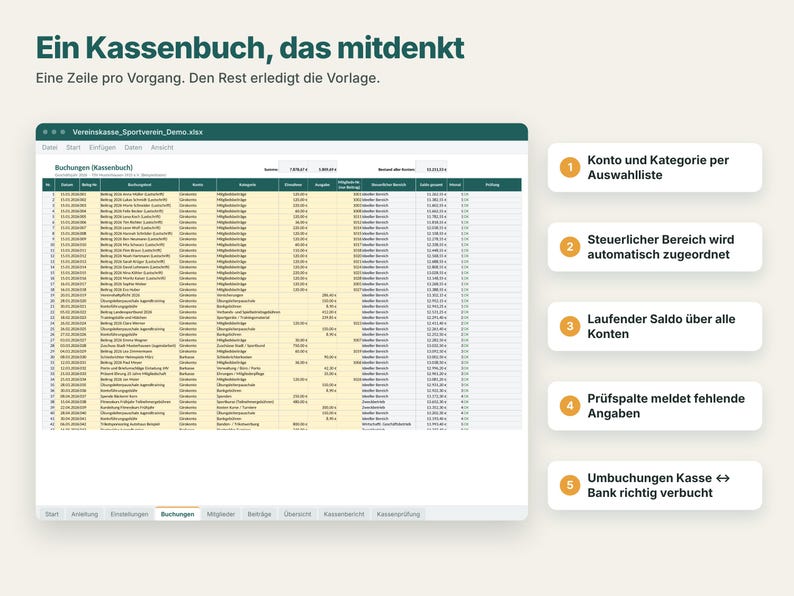Select the Trainingsbälle und Hütchen booking text
The image size is (794, 596).
pos(123,317)
